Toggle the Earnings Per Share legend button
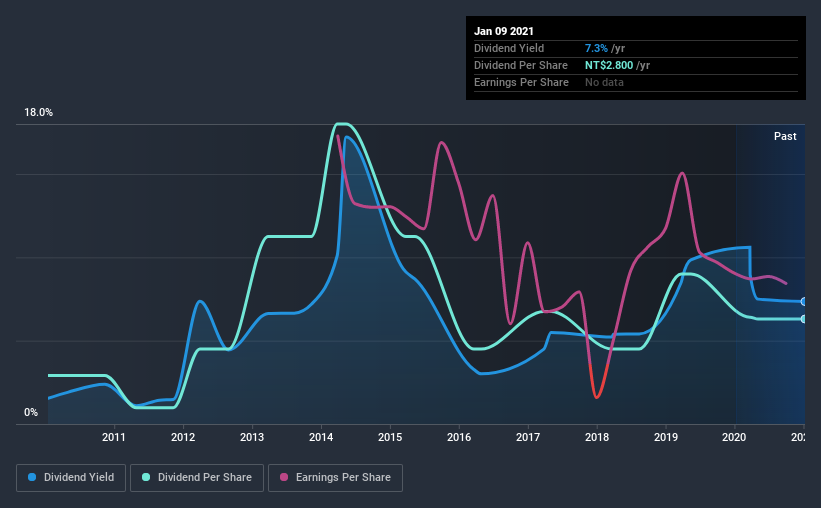Viewport: 821px width, 508px height. coord(336,478)
